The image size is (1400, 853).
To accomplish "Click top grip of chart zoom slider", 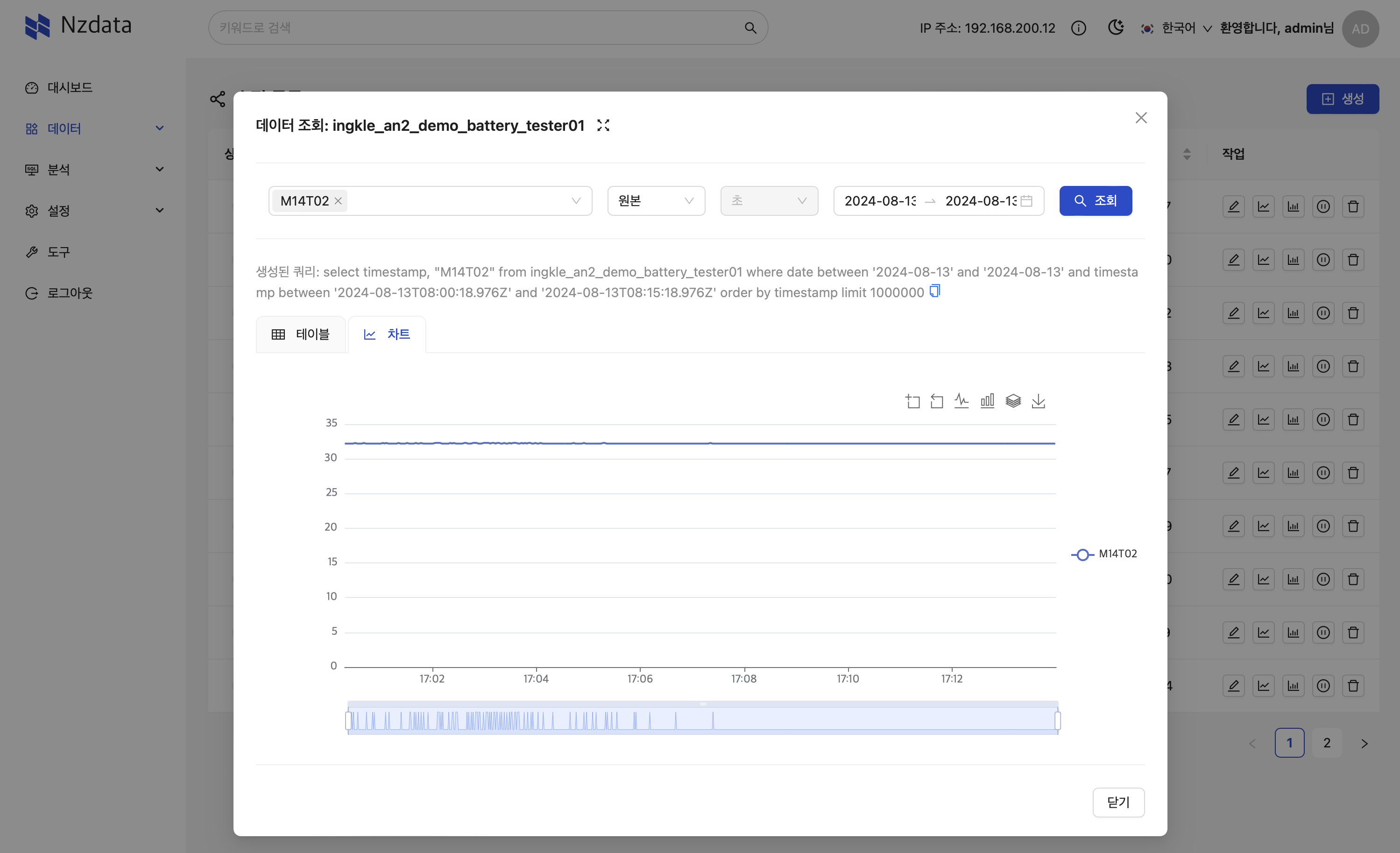I will [703, 704].
